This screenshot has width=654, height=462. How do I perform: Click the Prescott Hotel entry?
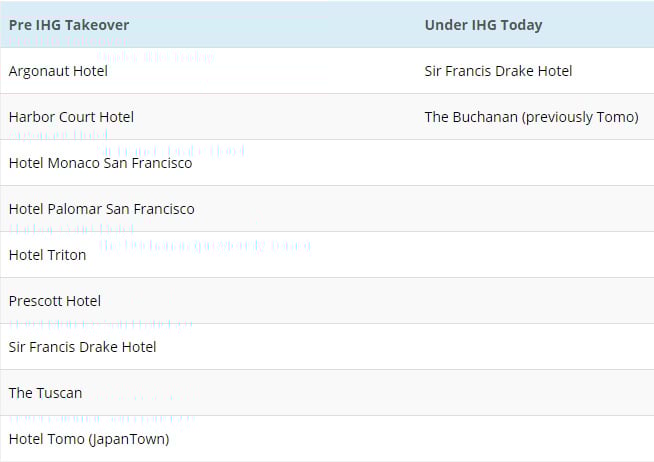point(55,301)
